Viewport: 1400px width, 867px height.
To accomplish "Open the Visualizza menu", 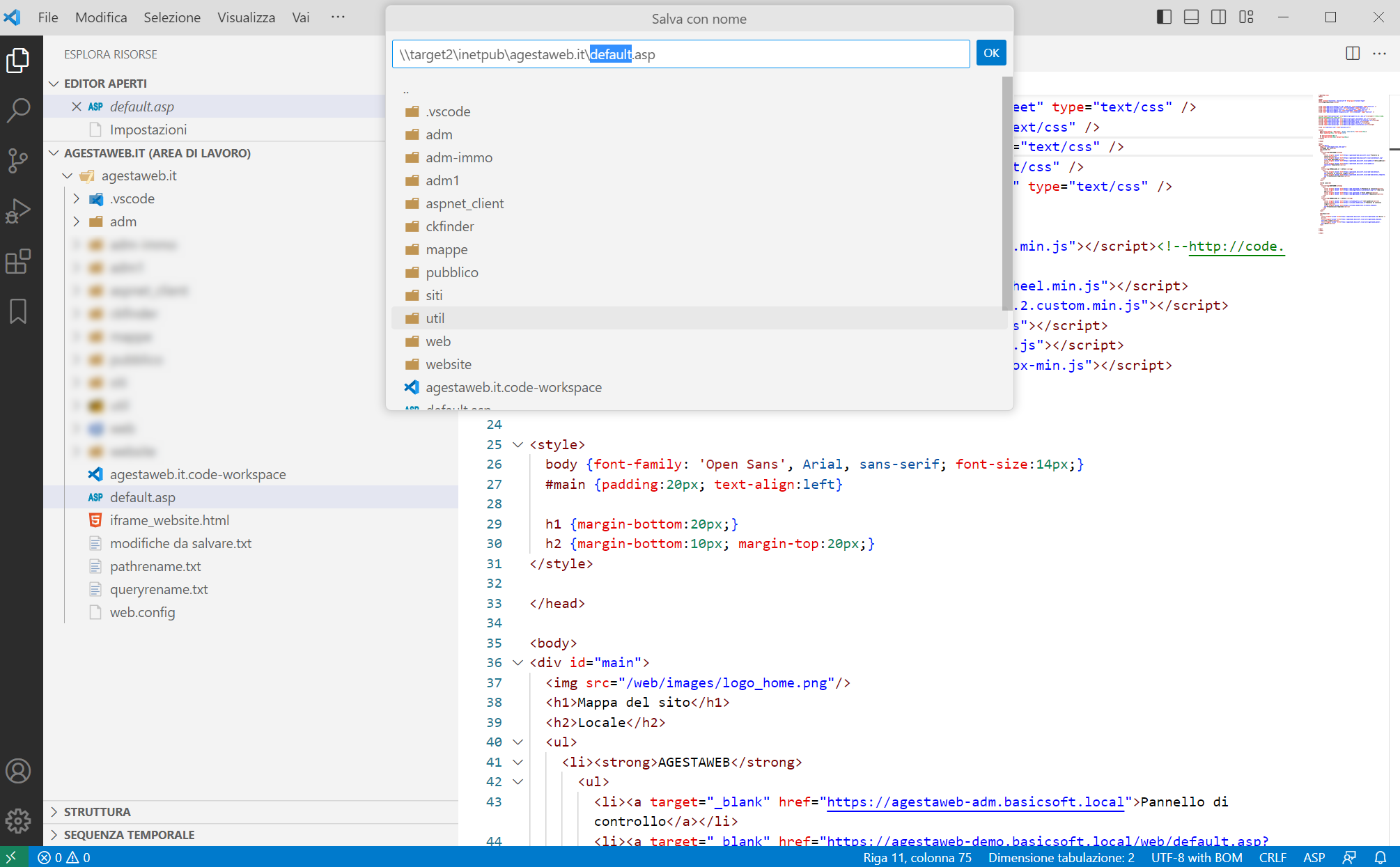I will (246, 17).
